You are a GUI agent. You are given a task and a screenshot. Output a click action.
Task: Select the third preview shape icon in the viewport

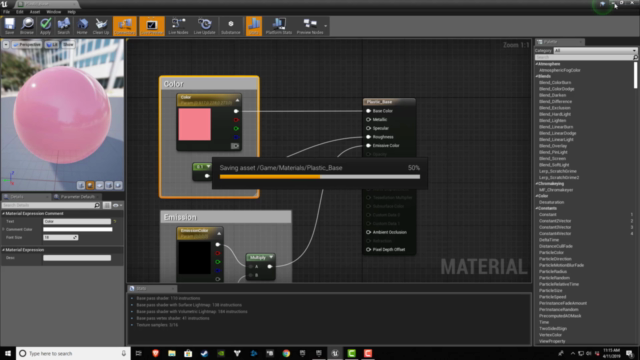tap(100, 185)
